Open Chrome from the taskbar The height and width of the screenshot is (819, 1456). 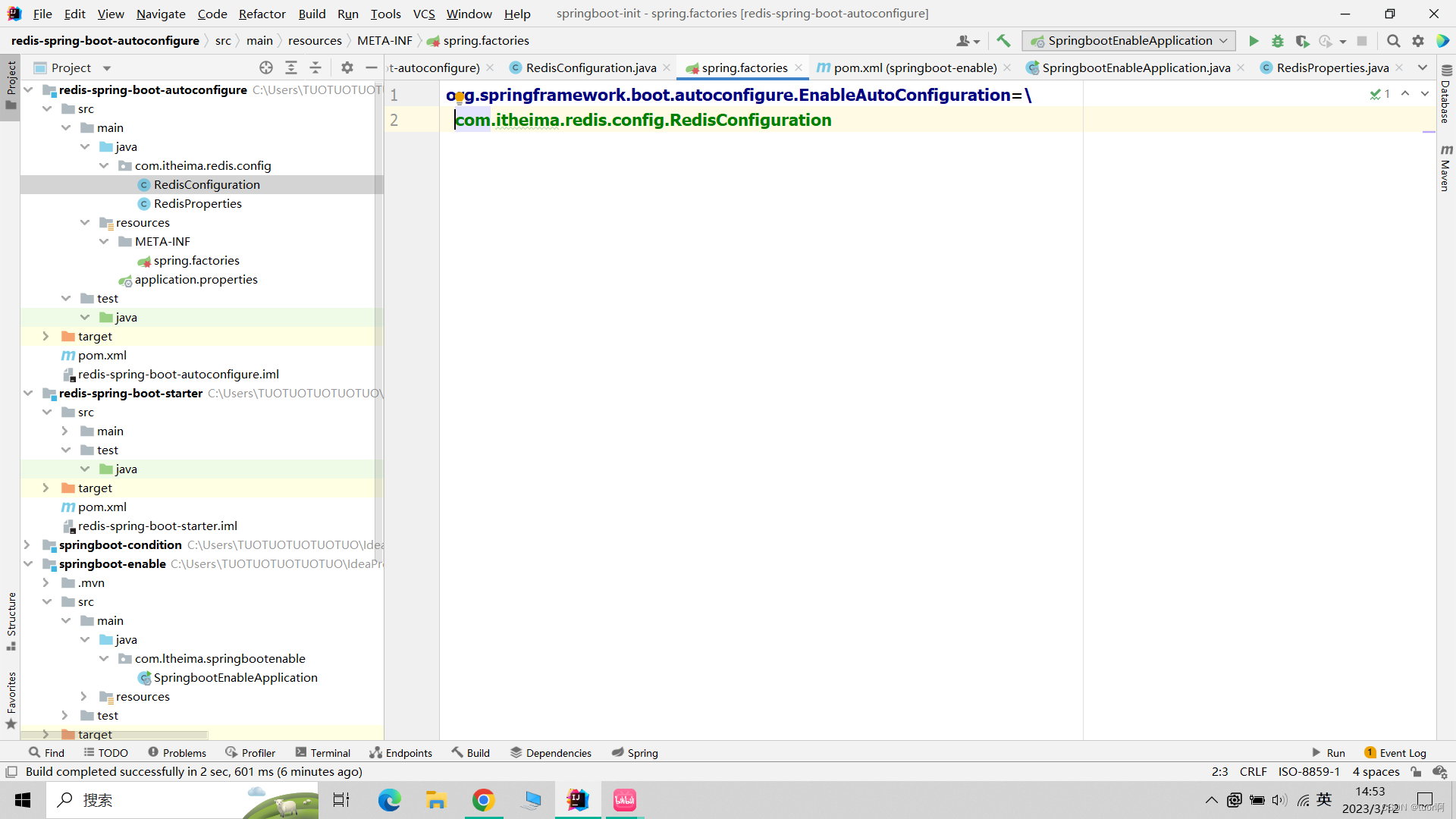[x=483, y=800]
